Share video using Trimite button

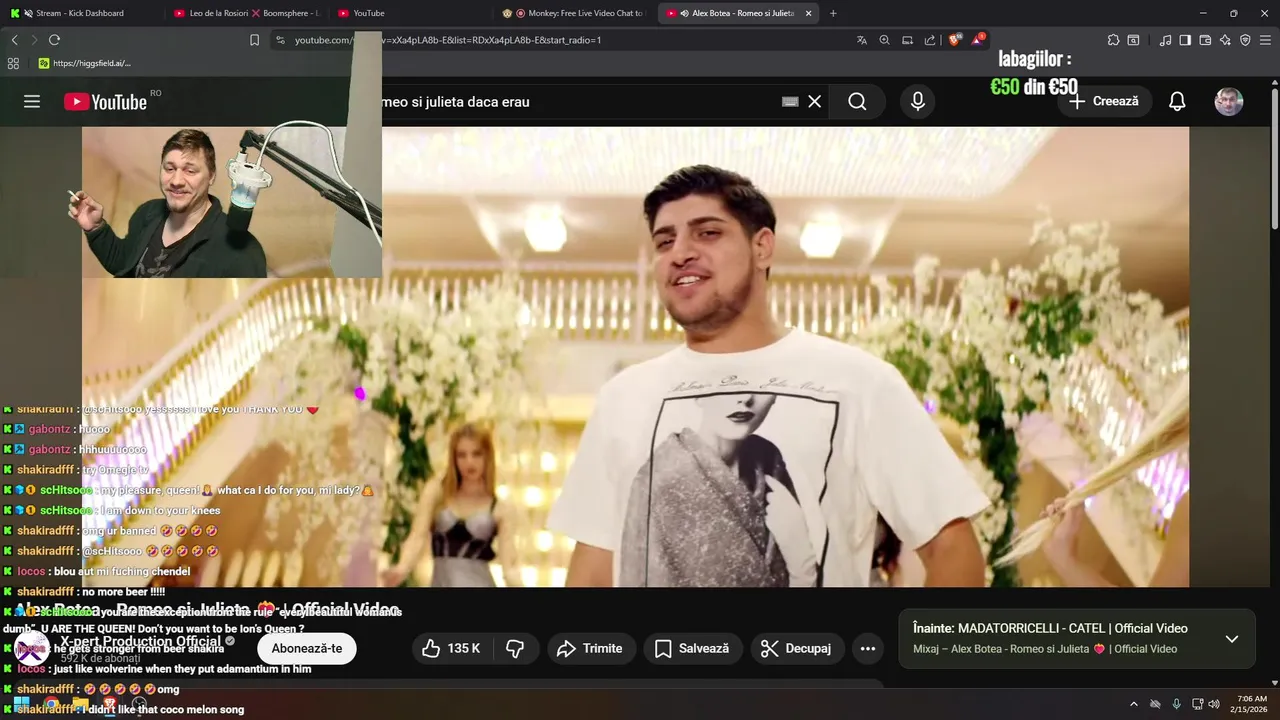(590, 648)
